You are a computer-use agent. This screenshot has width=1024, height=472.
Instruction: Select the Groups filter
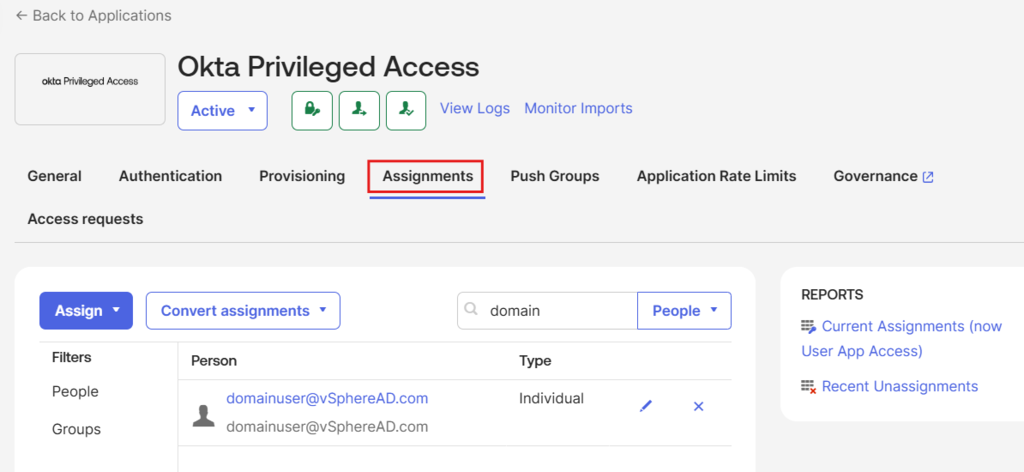point(76,430)
